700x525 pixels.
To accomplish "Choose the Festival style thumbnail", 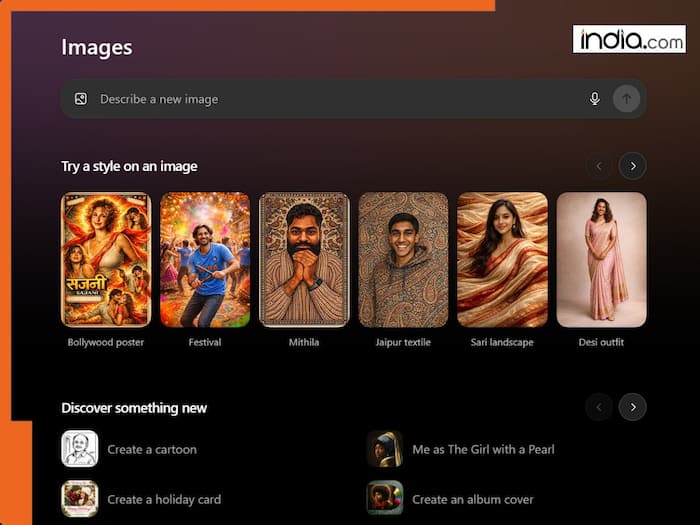I will tap(205, 260).
